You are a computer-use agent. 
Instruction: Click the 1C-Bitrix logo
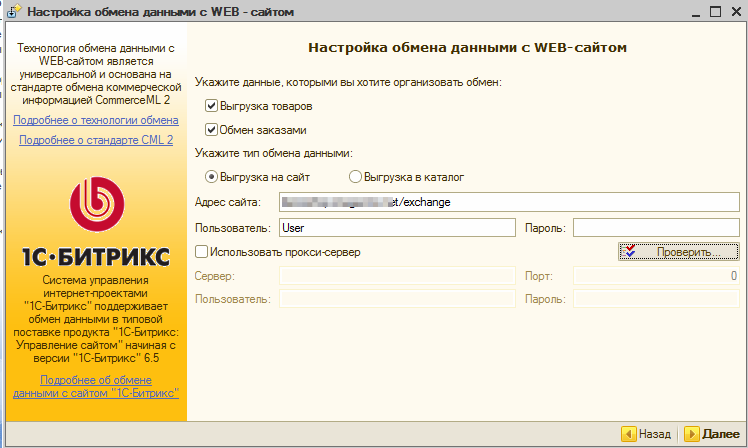[97, 204]
